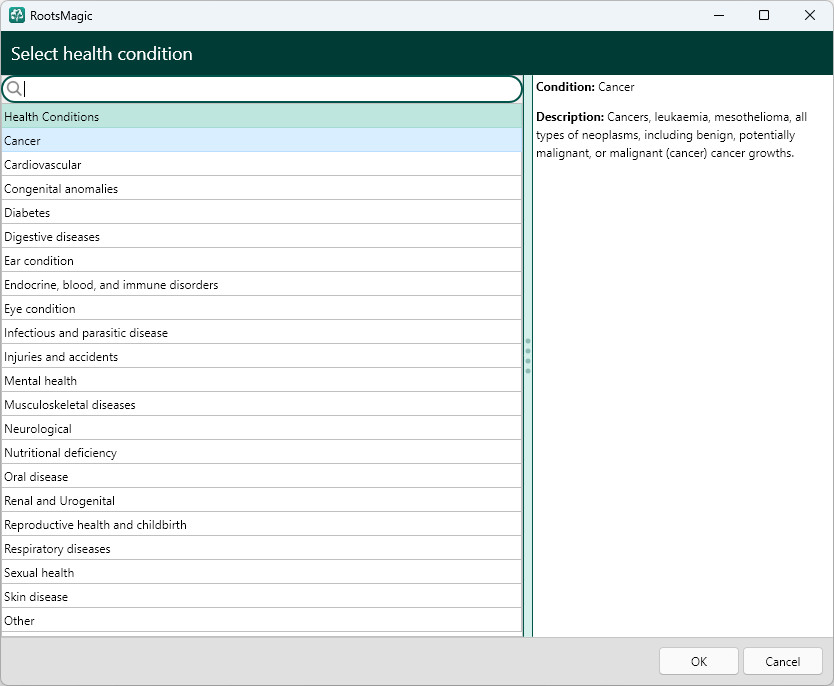Viewport: 834px width, 686px height.
Task: Select the Cardiovascular condition
Action: [262, 164]
